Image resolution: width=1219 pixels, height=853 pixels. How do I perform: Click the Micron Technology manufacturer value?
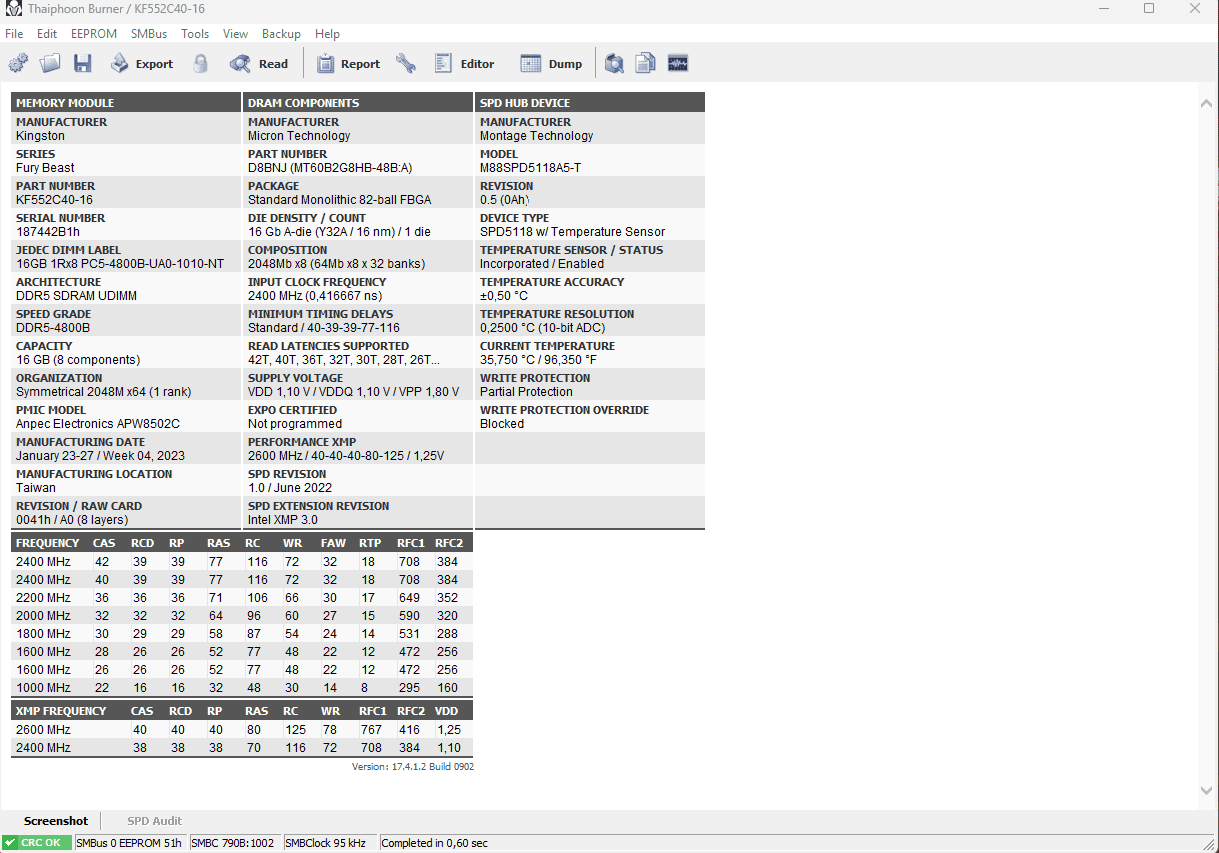click(299, 136)
